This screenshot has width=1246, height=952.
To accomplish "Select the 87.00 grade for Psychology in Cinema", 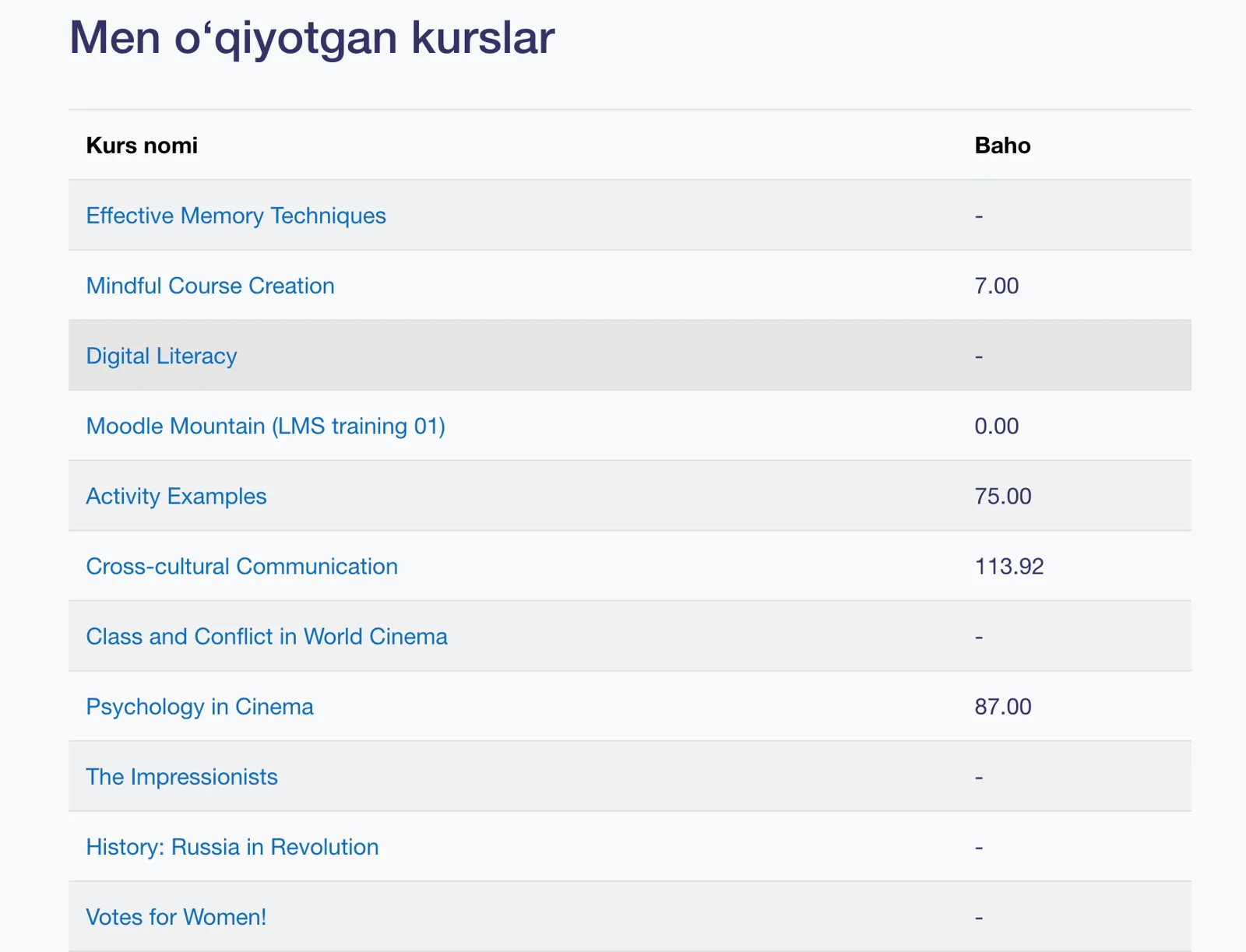I will tap(1003, 706).
